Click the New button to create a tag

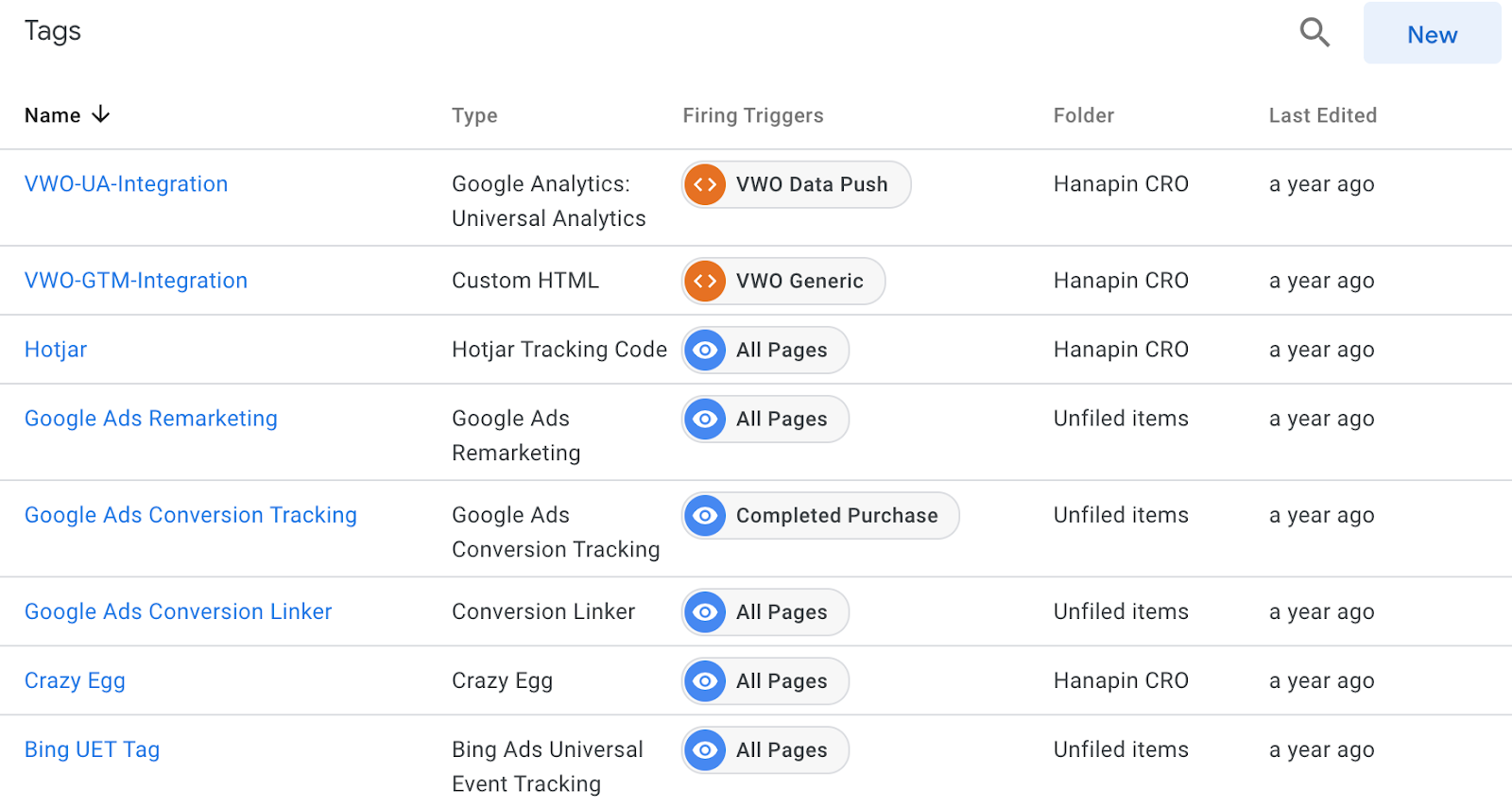[x=1432, y=34]
